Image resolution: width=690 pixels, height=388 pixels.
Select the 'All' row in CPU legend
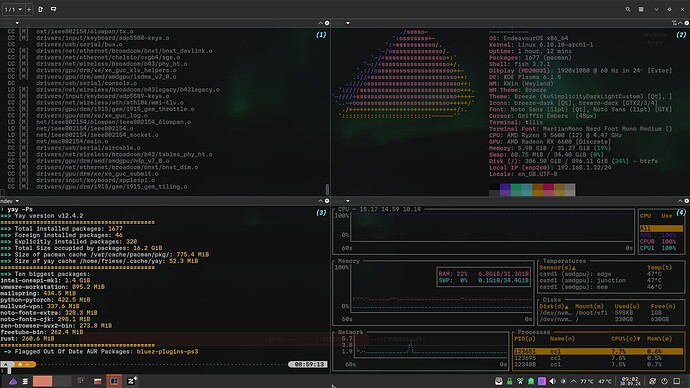coord(661,229)
